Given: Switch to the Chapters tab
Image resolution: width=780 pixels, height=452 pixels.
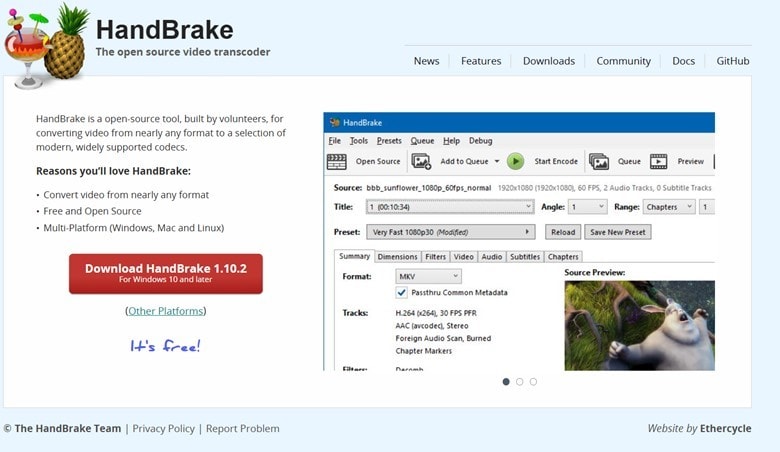Looking at the screenshot, I should [563, 257].
